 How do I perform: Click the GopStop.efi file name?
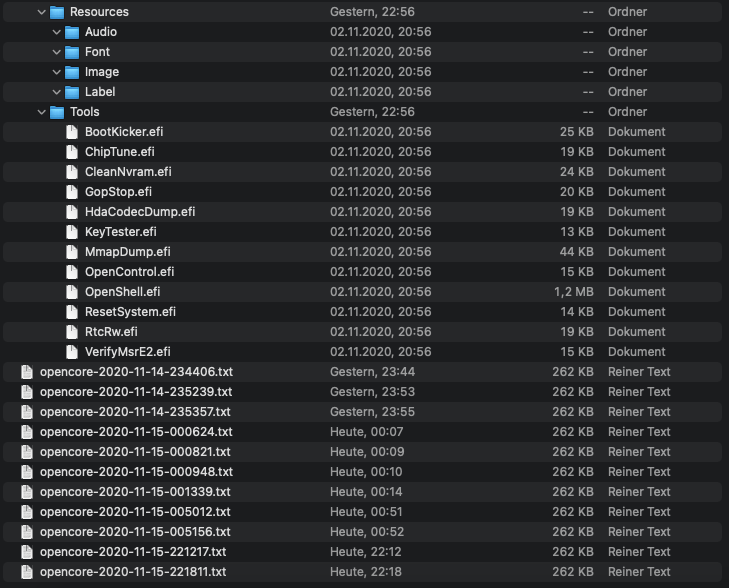pos(119,192)
